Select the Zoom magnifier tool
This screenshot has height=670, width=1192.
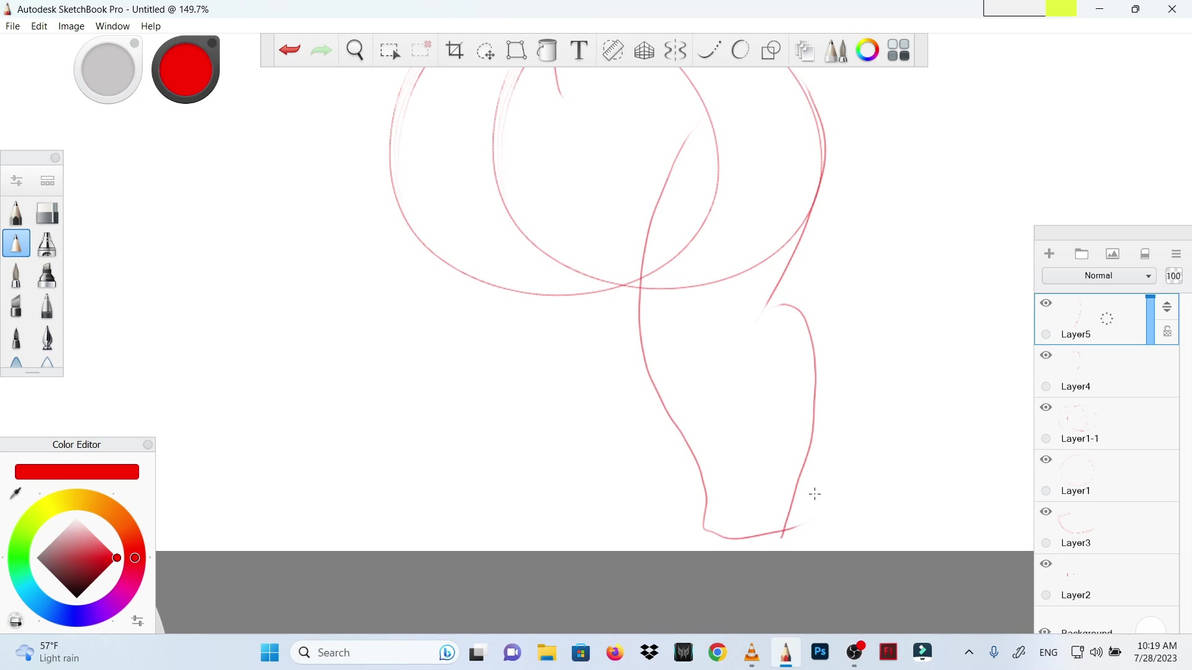355,50
